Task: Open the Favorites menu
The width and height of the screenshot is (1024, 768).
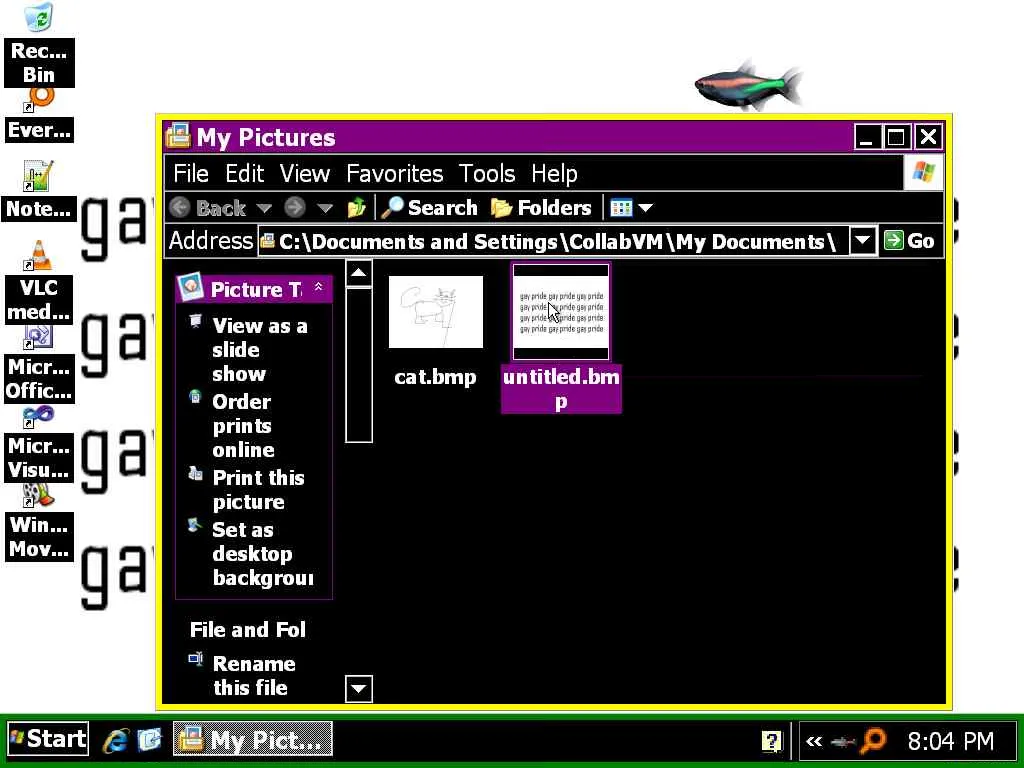Action: point(394,174)
